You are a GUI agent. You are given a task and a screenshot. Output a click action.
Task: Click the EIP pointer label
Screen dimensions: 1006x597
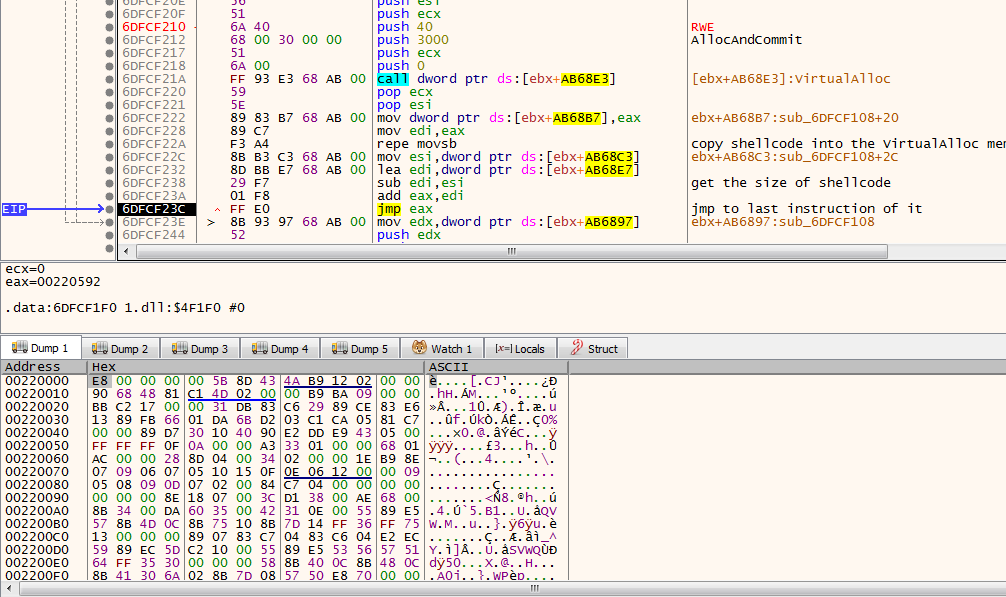[14, 209]
